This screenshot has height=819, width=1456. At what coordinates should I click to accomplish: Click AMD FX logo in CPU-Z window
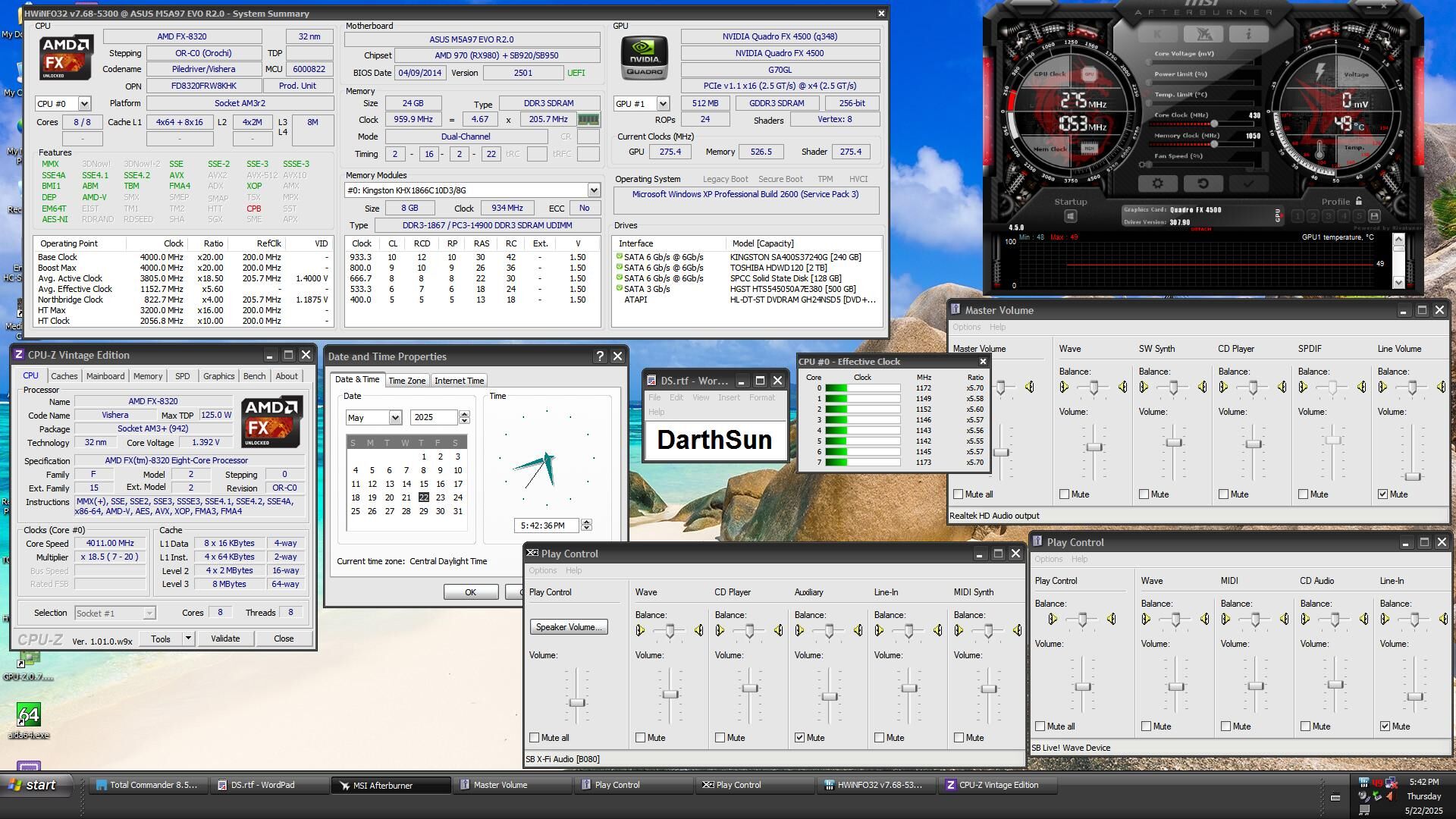click(x=272, y=422)
